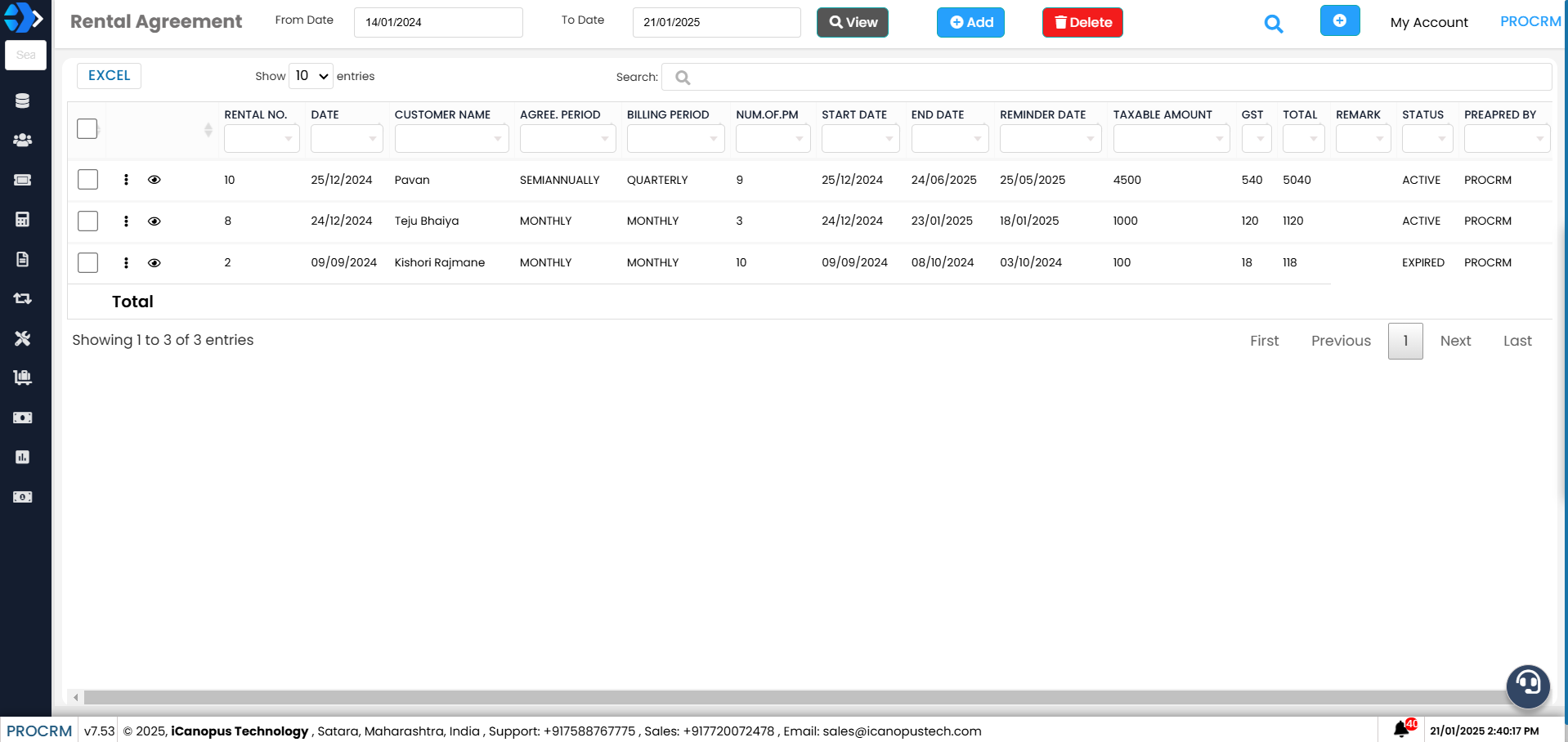This screenshot has width=1568, height=742.
Task: Click the blue magnifier search icon in header
Action: (x=1273, y=24)
